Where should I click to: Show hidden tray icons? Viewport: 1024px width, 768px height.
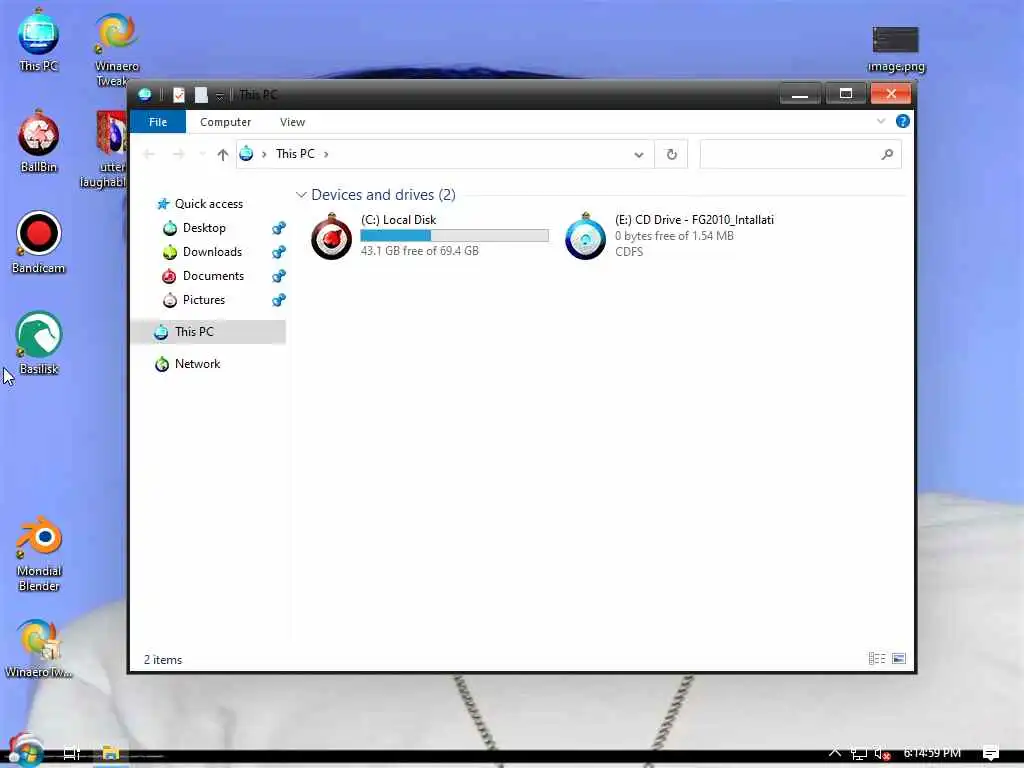pyautogui.click(x=835, y=752)
